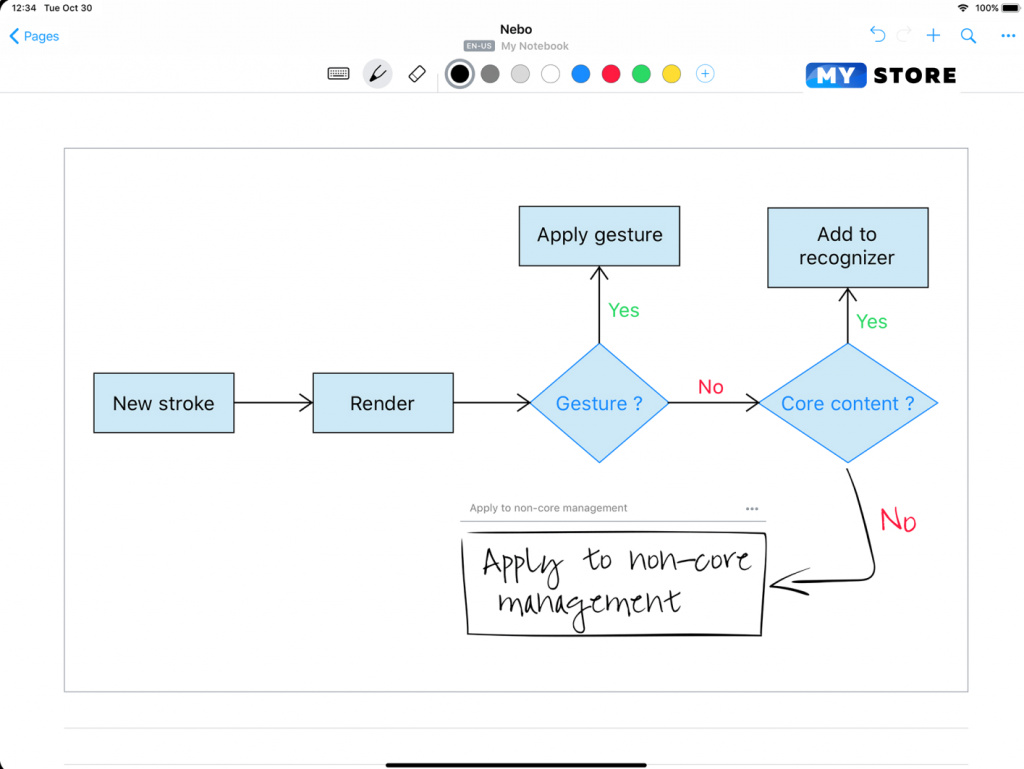This screenshot has width=1024, height=769.
Task: Pick the black ink color
Action: [x=459, y=74]
